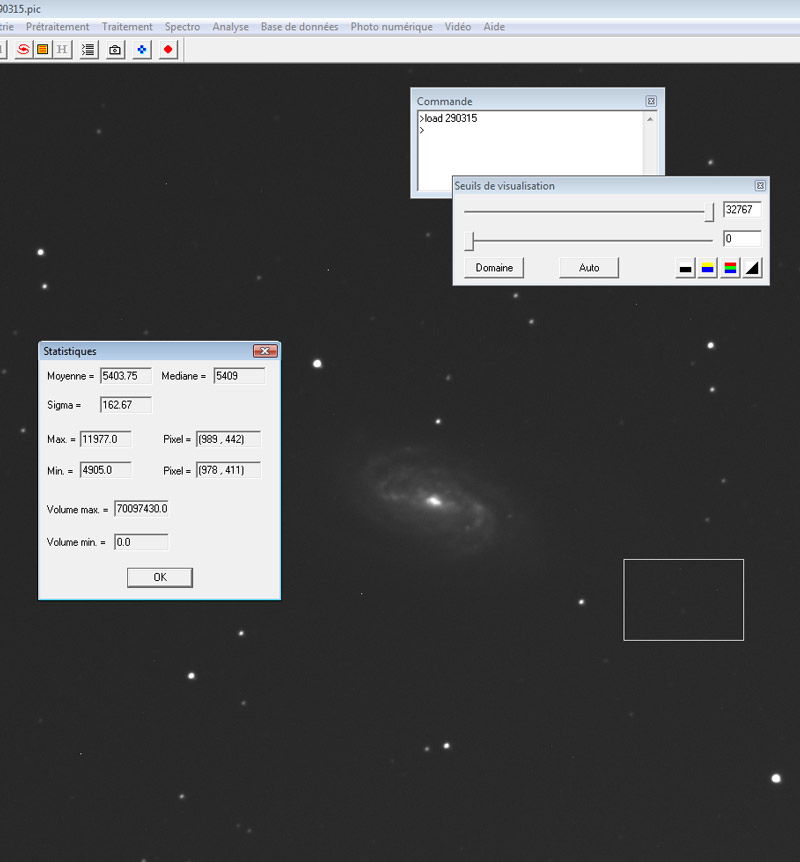Open the Aide menu
Image resolution: width=800 pixels, height=862 pixels.
(494, 26)
